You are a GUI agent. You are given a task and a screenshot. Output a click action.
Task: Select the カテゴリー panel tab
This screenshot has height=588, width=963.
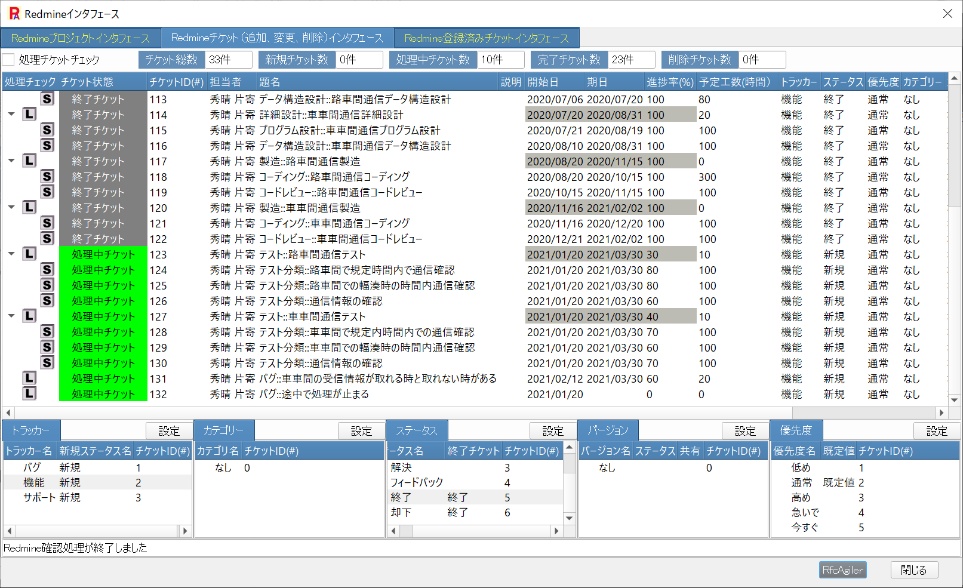pyautogui.click(x=224, y=430)
